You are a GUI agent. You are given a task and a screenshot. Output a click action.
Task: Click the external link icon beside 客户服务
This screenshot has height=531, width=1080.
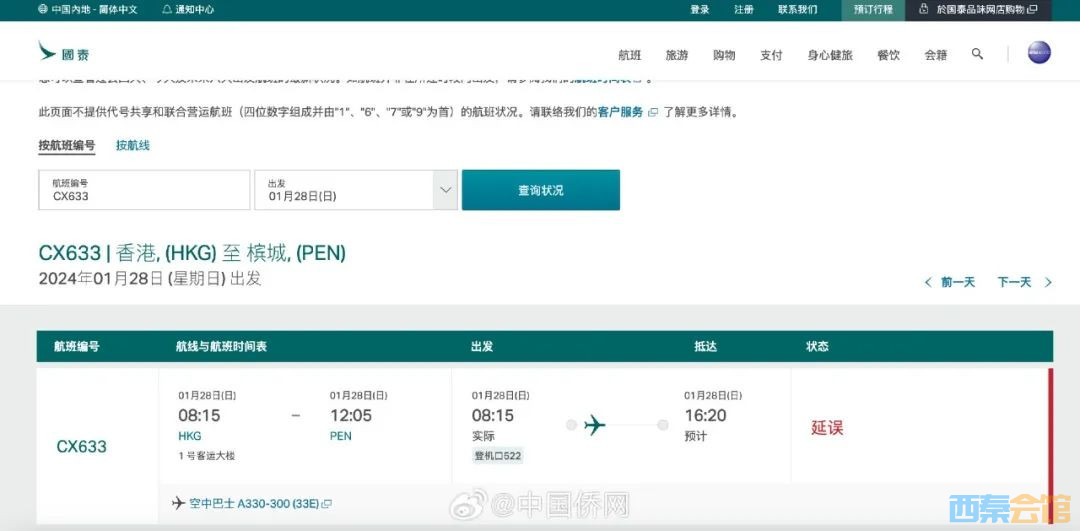(x=653, y=113)
